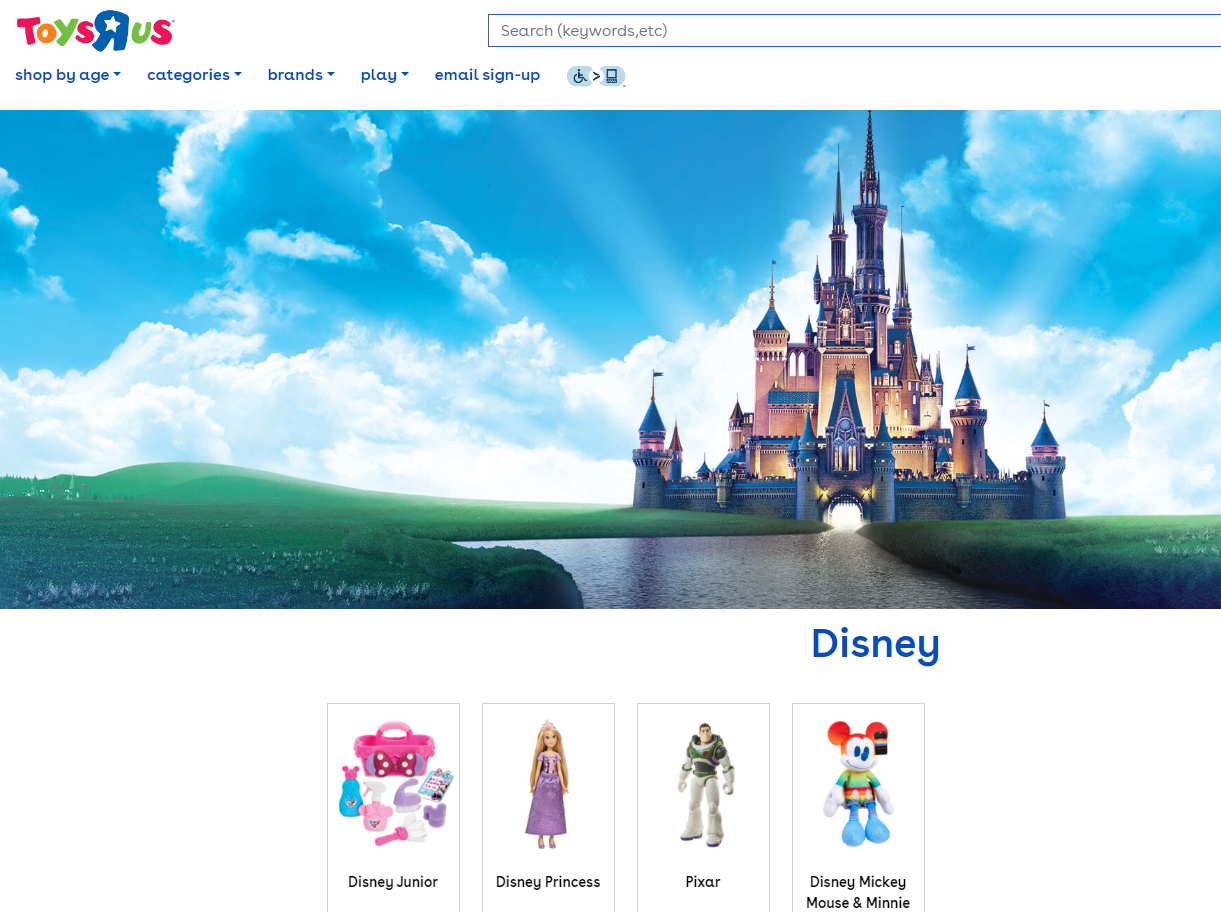Click the Toys R Us logo
The width and height of the screenshot is (1221, 912).
point(95,31)
